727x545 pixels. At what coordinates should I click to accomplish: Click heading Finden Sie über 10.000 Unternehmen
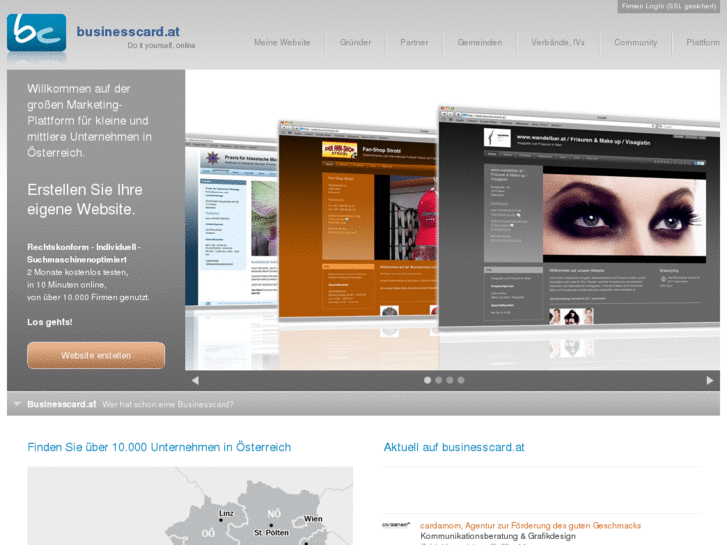pyautogui.click(x=159, y=447)
